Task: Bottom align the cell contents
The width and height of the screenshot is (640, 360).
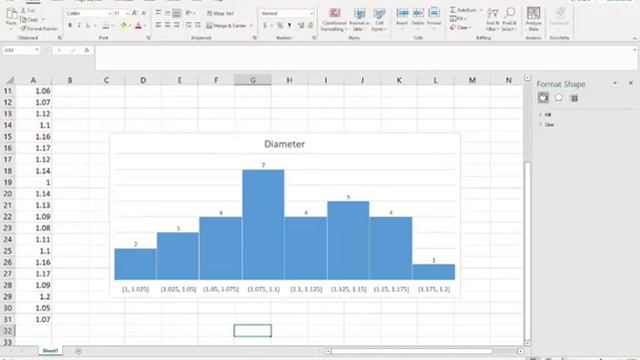Action: click(176, 13)
